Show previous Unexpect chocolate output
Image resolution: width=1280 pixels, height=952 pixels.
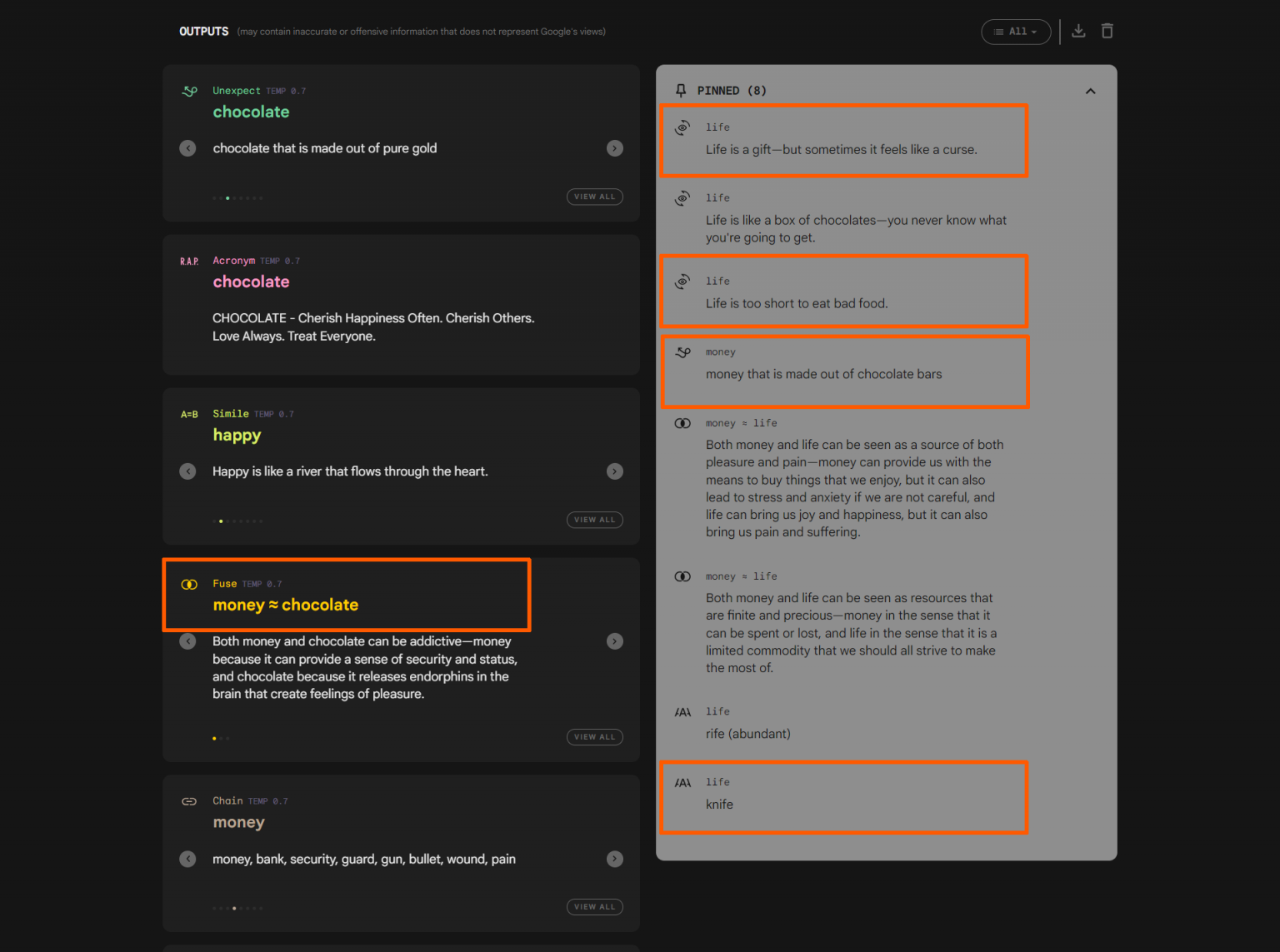188,148
